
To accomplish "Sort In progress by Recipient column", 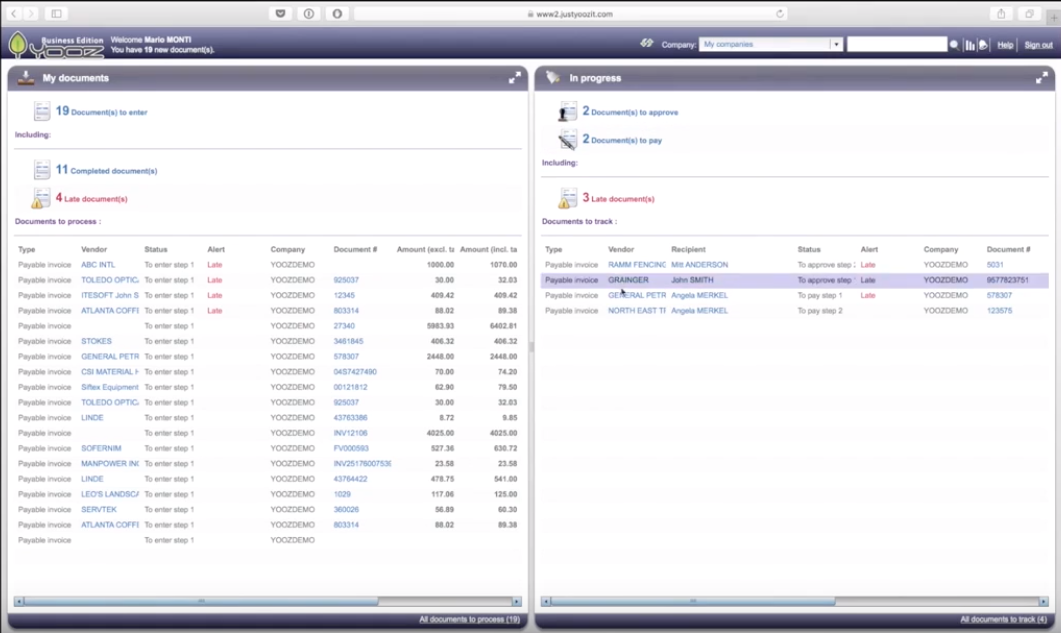I will pos(688,249).
